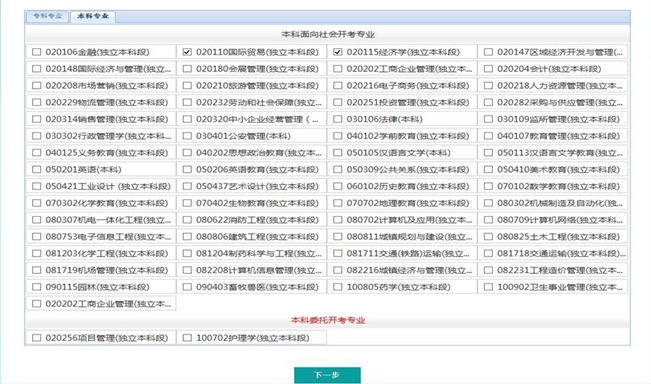
Task: Tick the 050309公共关系 checkbox
Action: [338, 169]
